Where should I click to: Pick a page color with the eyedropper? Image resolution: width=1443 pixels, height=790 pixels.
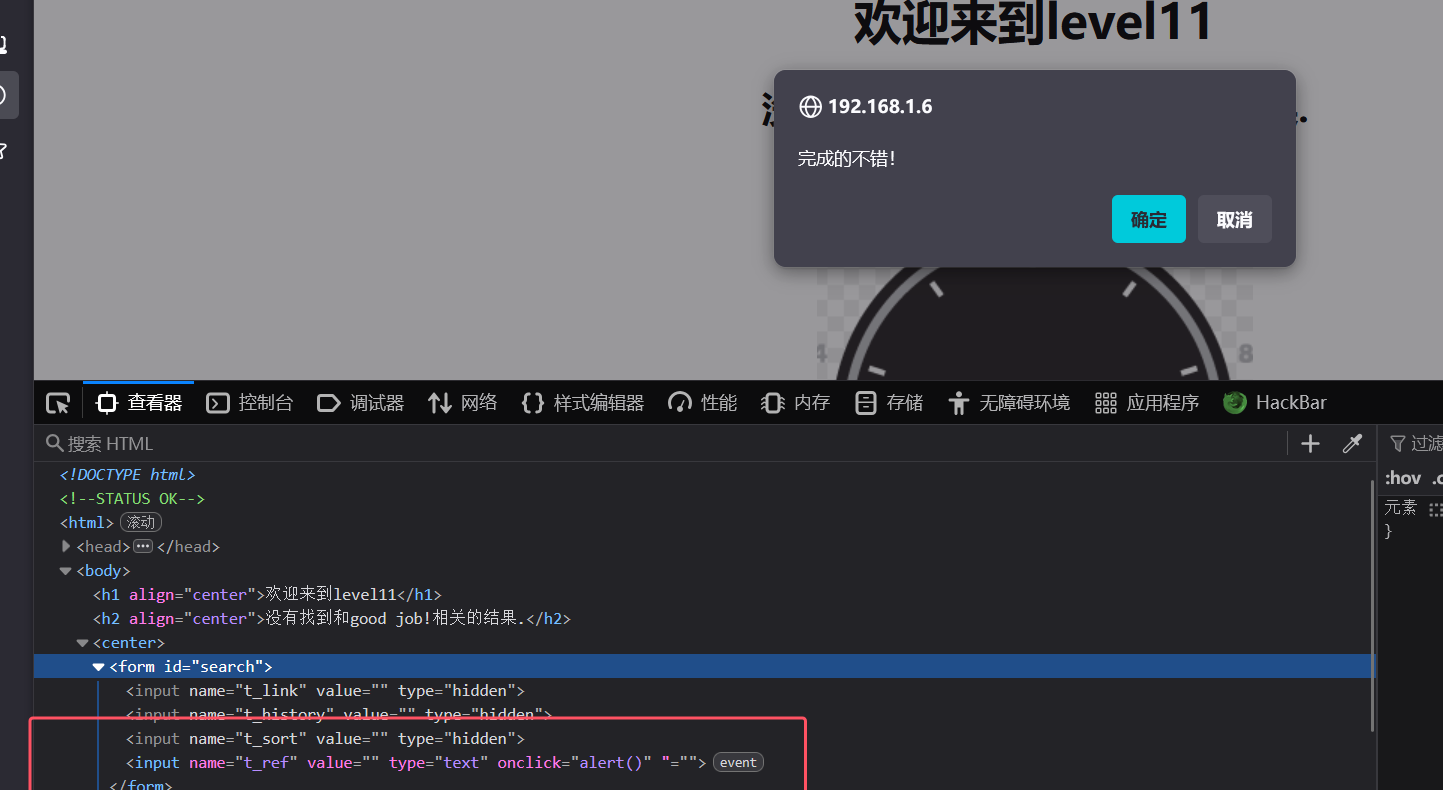click(x=1352, y=444)
